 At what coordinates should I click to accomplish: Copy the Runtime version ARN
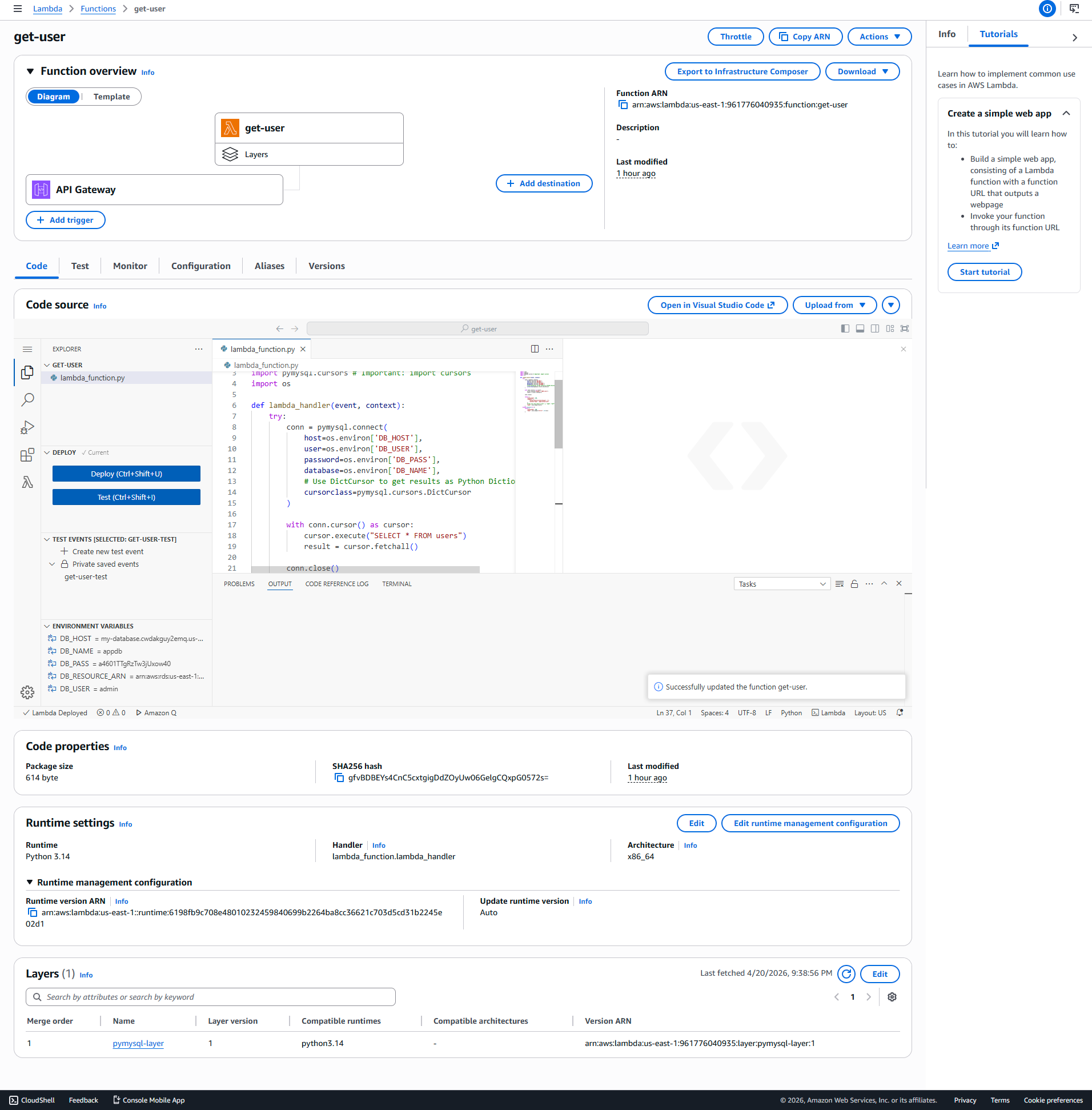pos(32,913)
